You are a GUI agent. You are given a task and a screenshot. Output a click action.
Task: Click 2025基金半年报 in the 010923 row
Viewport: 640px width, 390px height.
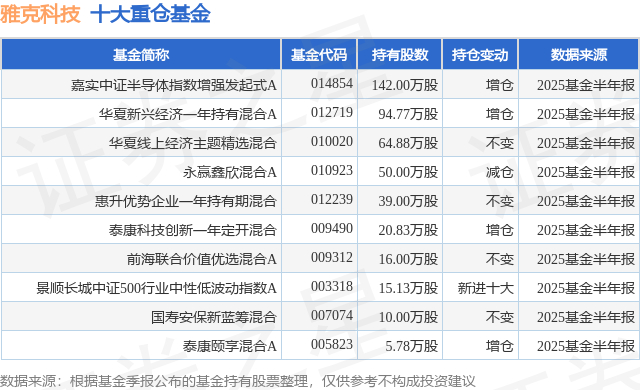click(x=586, y=172)
